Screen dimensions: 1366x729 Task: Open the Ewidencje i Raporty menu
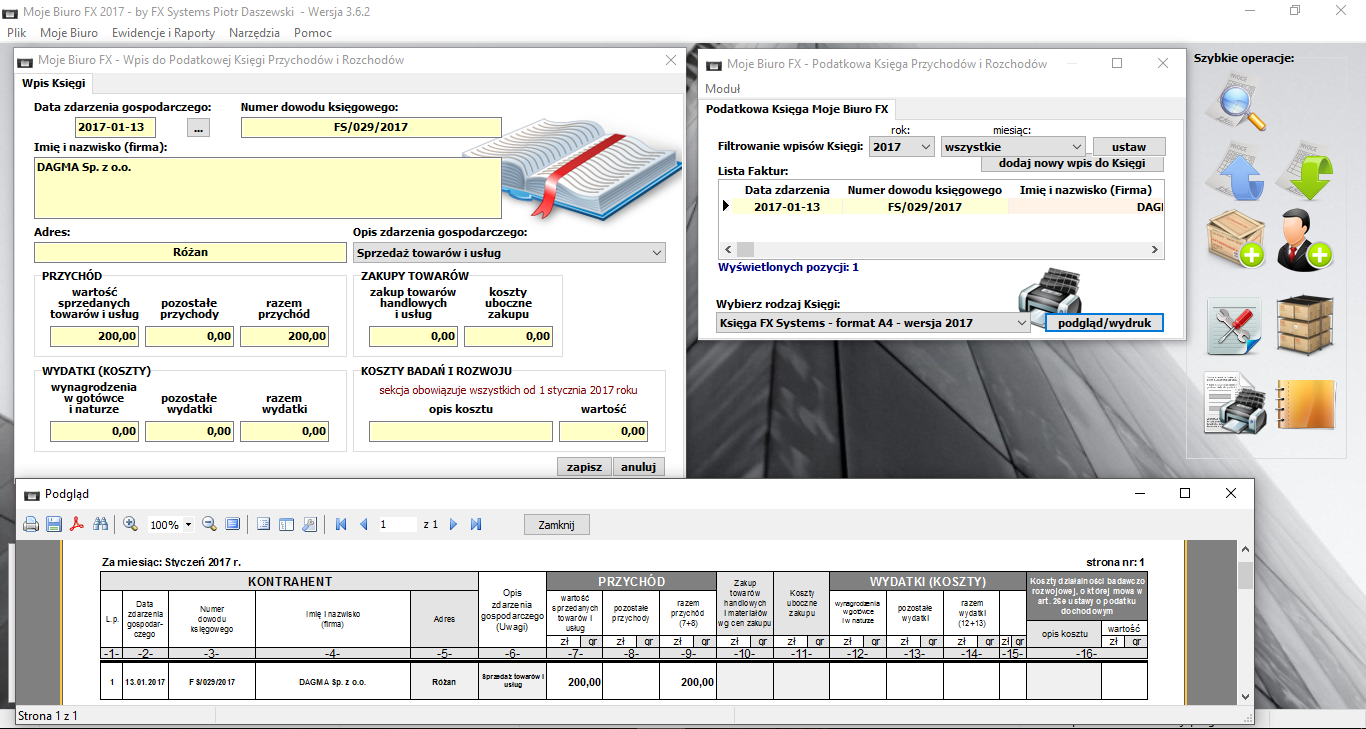(x=163, y=33)
